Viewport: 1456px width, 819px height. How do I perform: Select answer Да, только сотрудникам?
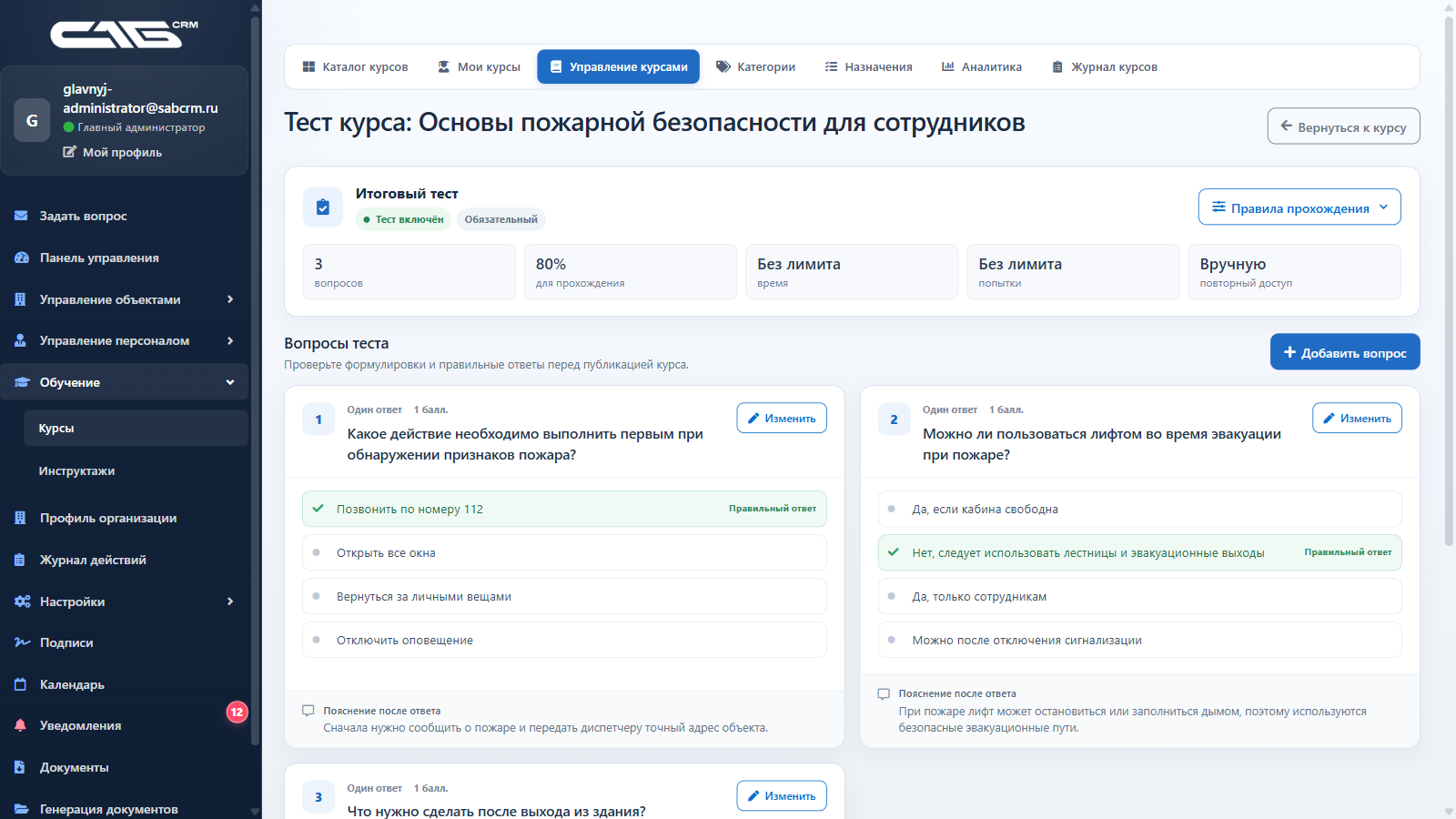(x=1139, y=596)
